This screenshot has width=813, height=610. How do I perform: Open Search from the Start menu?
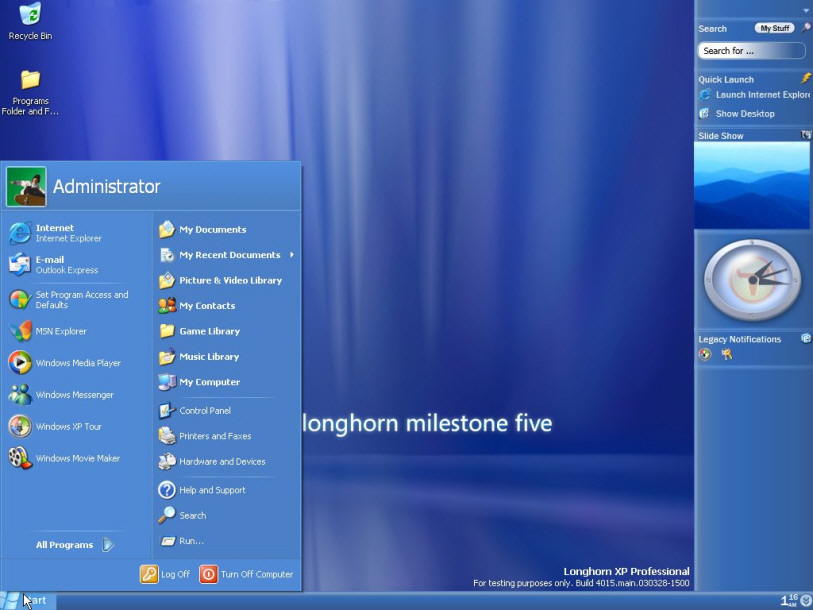point(183,515)
